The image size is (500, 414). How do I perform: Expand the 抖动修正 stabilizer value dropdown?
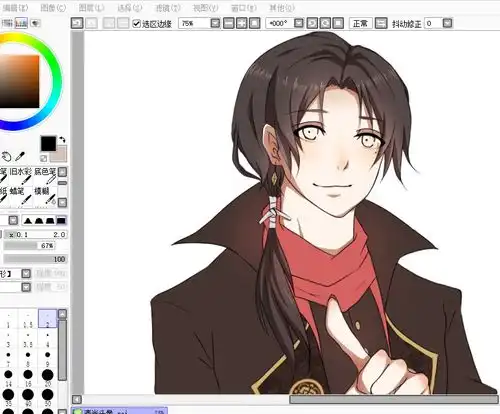(x=447, y=23)
